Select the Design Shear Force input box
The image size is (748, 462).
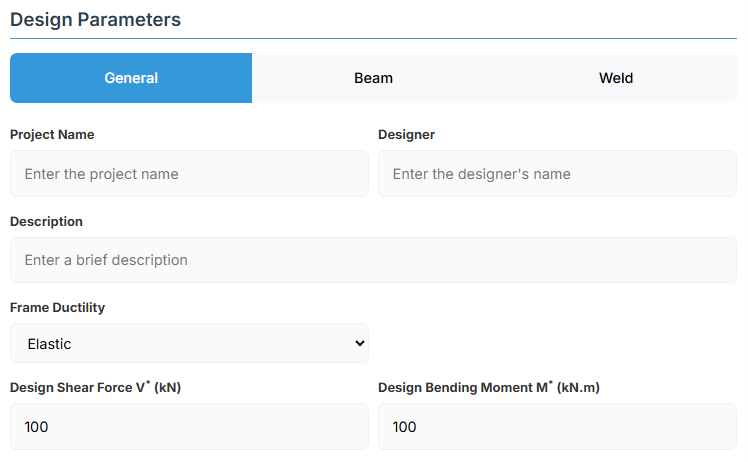(x=189, y=427)
